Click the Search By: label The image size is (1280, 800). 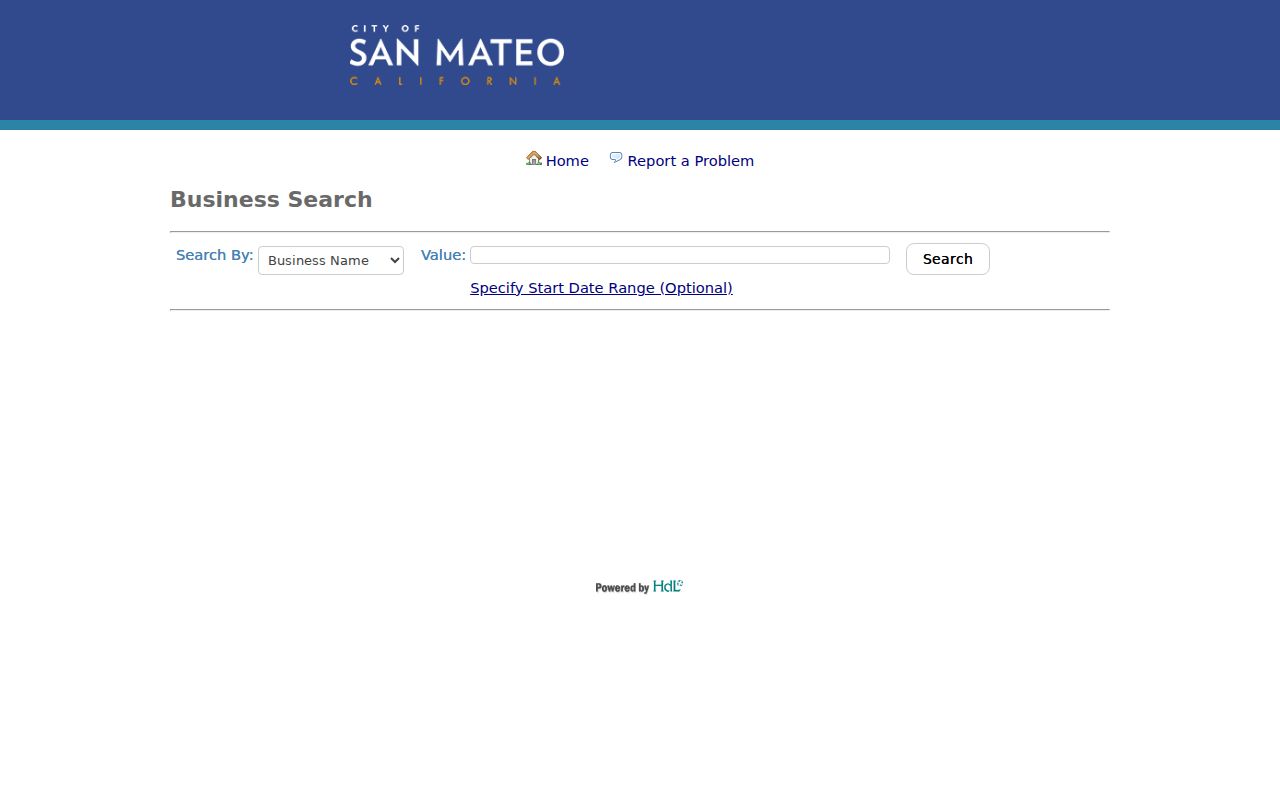click(x=215, y=255)
